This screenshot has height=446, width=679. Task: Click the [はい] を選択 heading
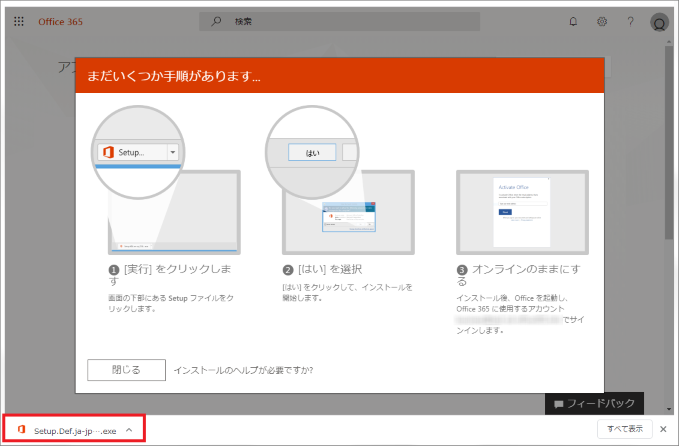pos(323,269)
